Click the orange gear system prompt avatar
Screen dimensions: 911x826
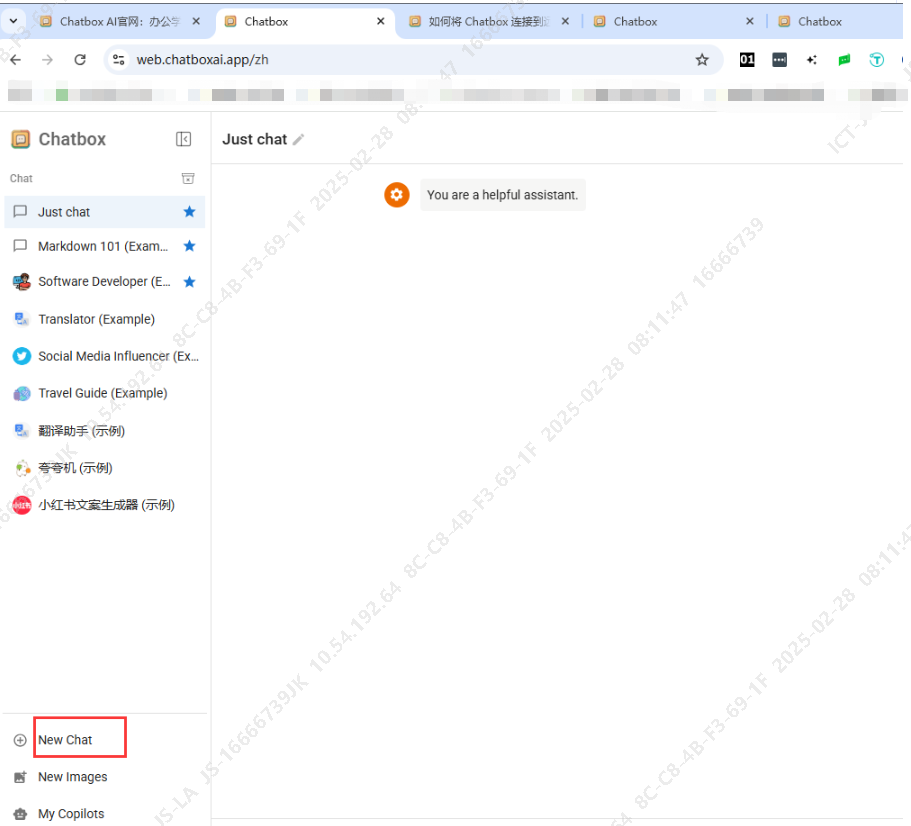point(397,195)
